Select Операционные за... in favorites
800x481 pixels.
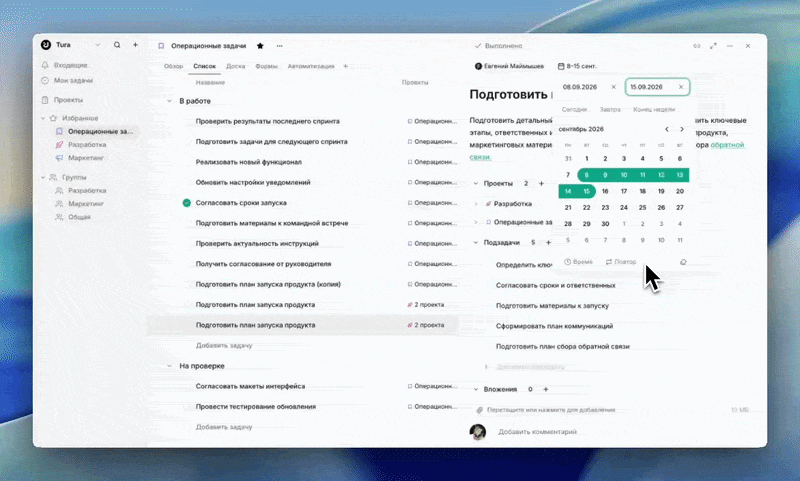point(100,132)
